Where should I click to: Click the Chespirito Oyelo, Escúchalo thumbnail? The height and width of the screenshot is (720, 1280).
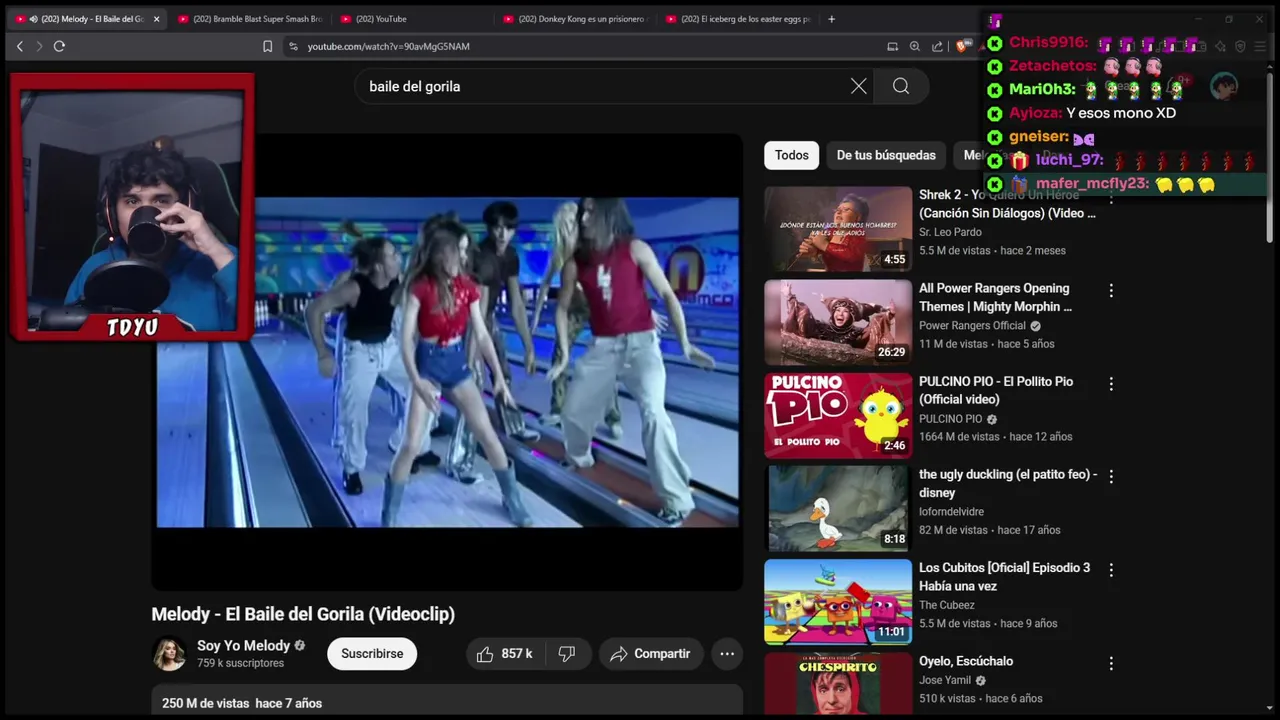click(x=838, y=684)
